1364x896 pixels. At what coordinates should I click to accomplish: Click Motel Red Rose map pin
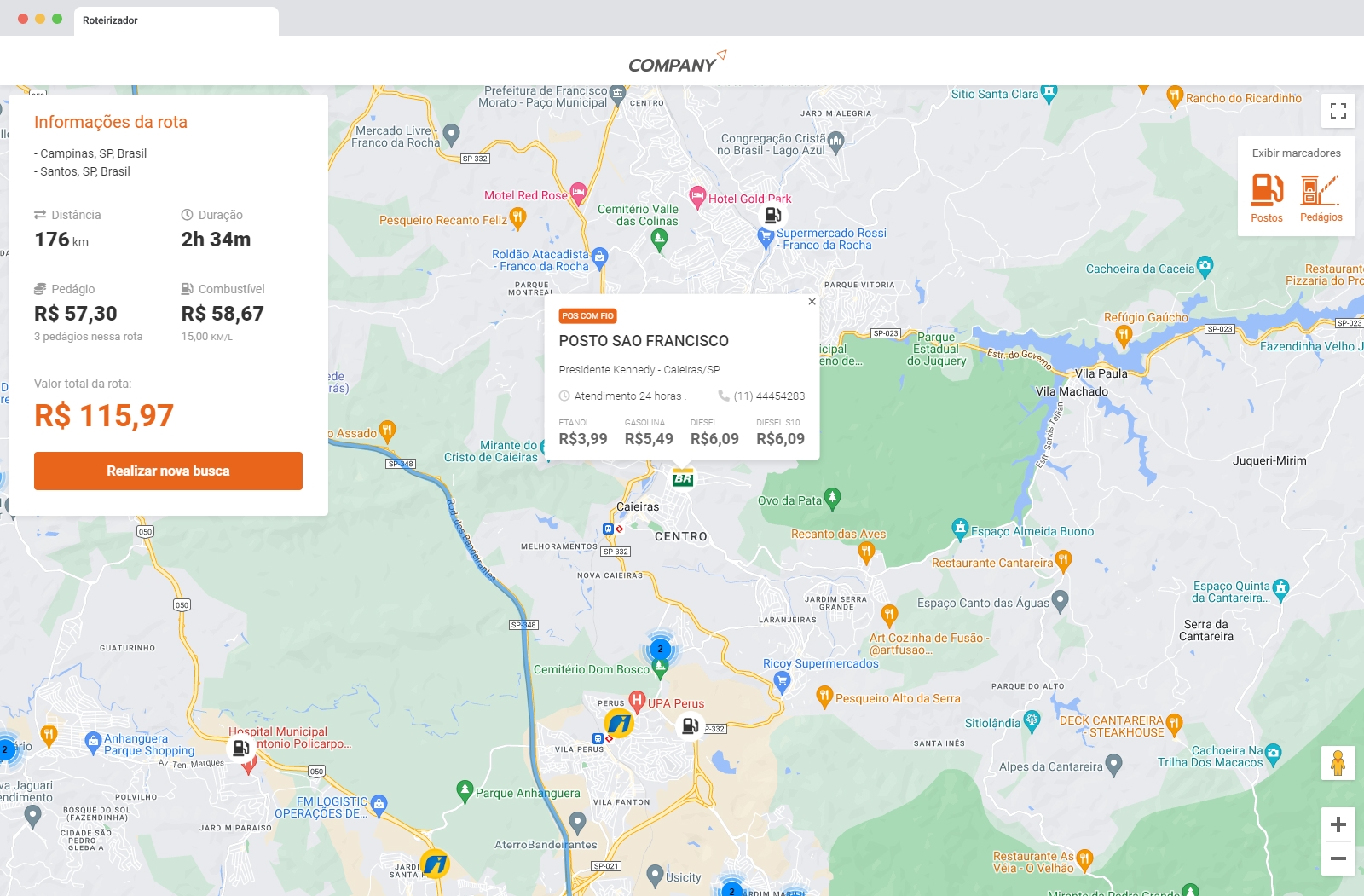pyautogui.click(x=578, y=193)
